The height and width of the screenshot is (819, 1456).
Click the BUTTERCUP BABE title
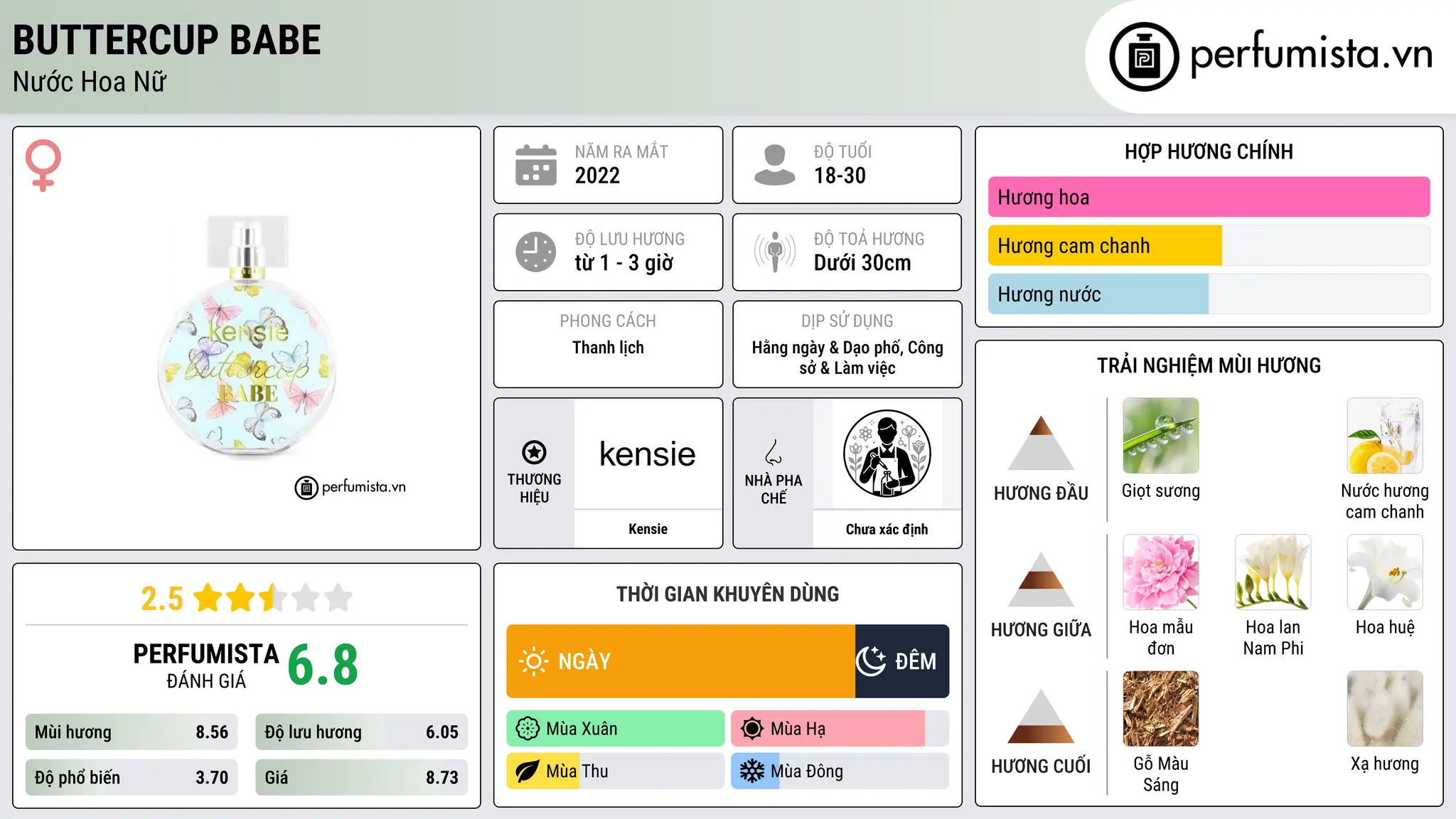(x=167, y=40)
